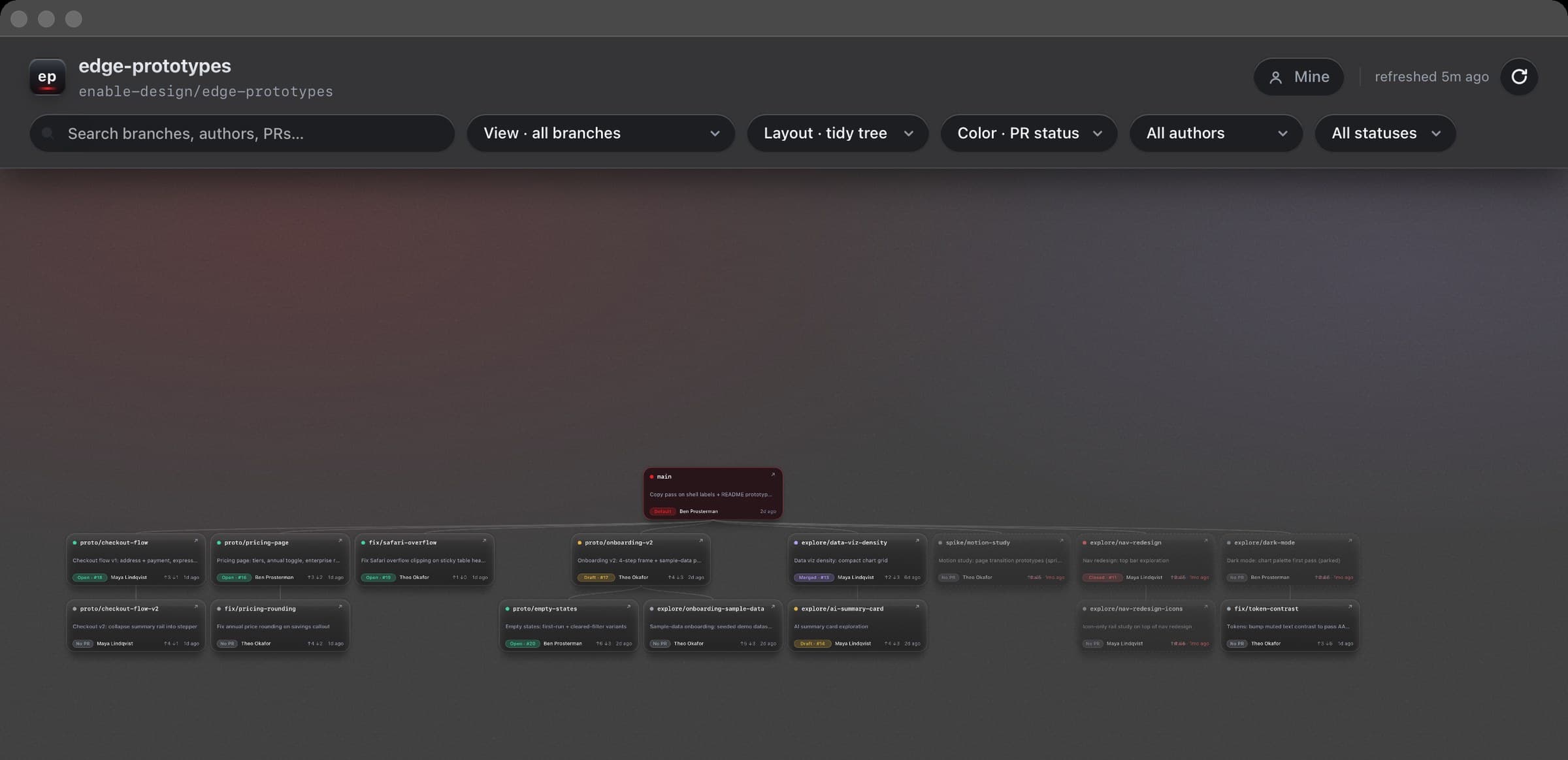The image size is (1568, 760).
Task: Open the Color PR status dropdown
Action: coord(1028,133)
